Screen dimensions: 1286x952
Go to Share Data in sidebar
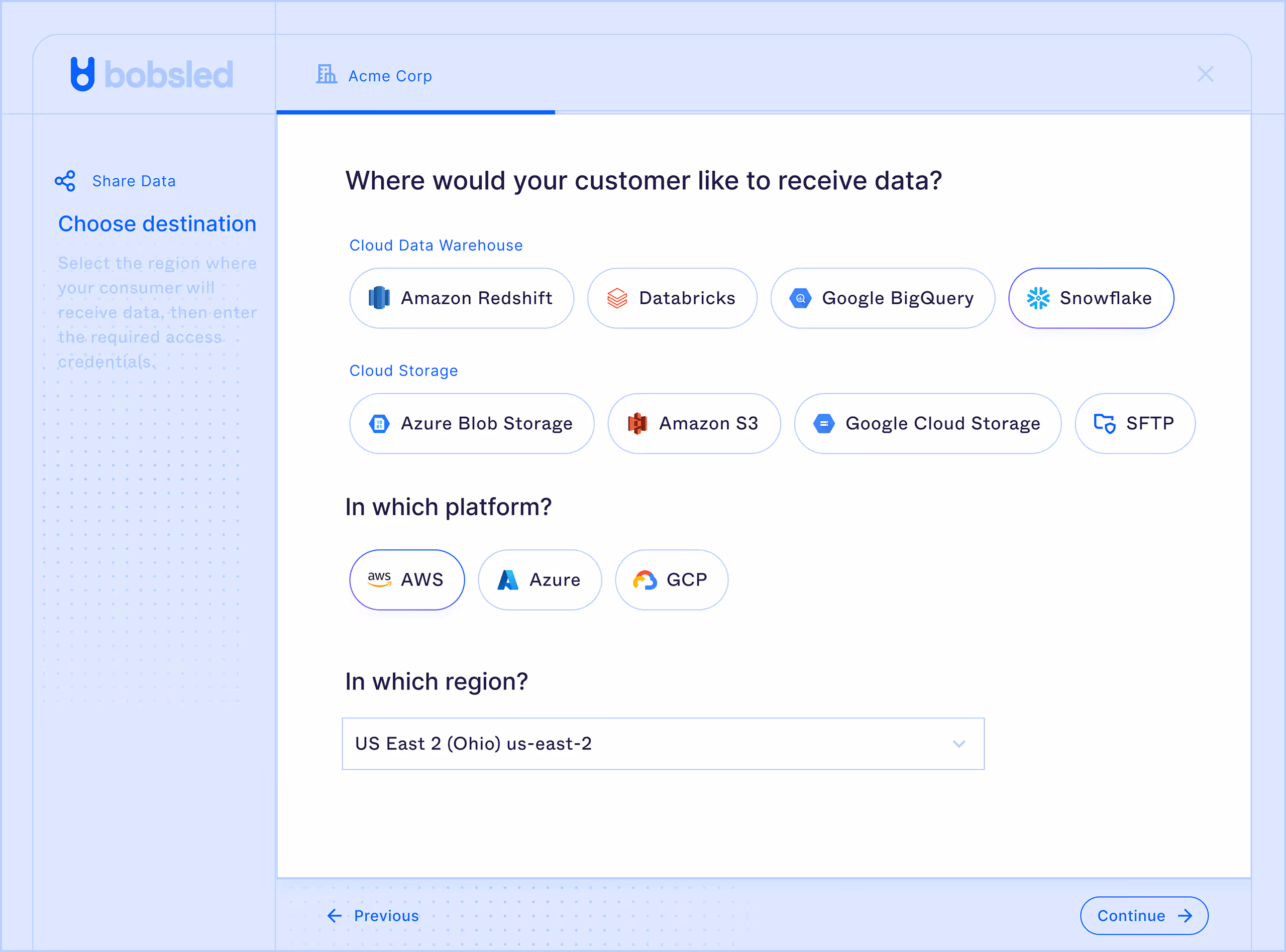[134, 181]
